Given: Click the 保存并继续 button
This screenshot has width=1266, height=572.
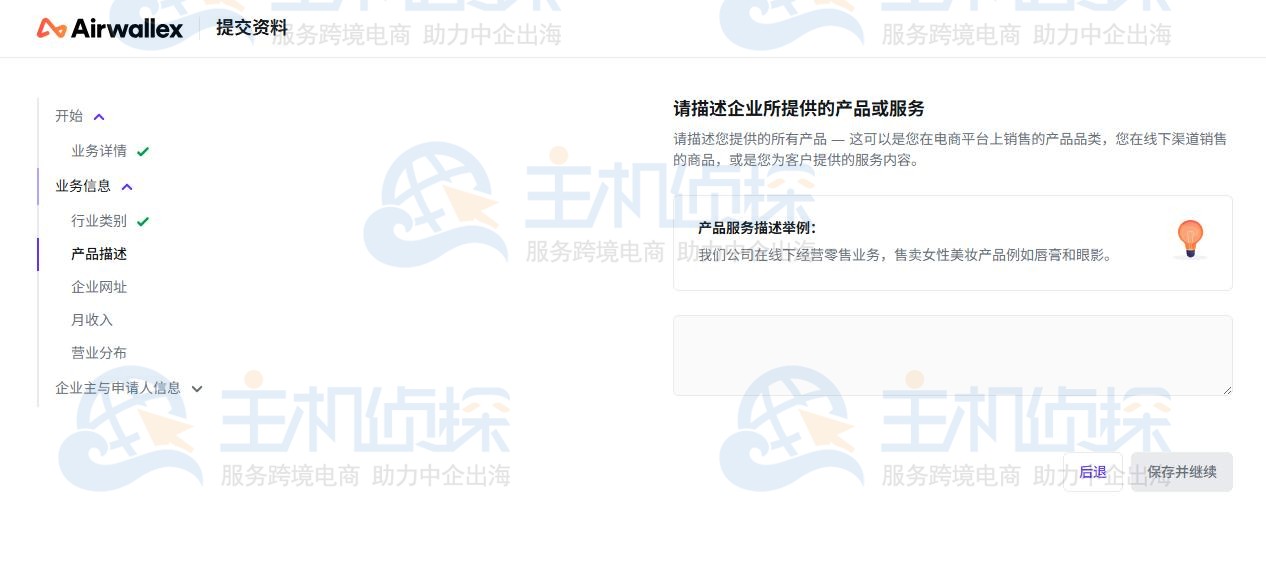Looking at the screenshot, I should coord(1181,472).
